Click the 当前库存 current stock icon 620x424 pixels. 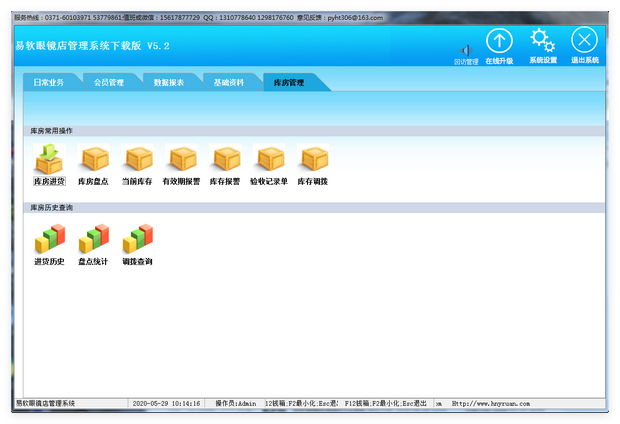click(137, 159)
